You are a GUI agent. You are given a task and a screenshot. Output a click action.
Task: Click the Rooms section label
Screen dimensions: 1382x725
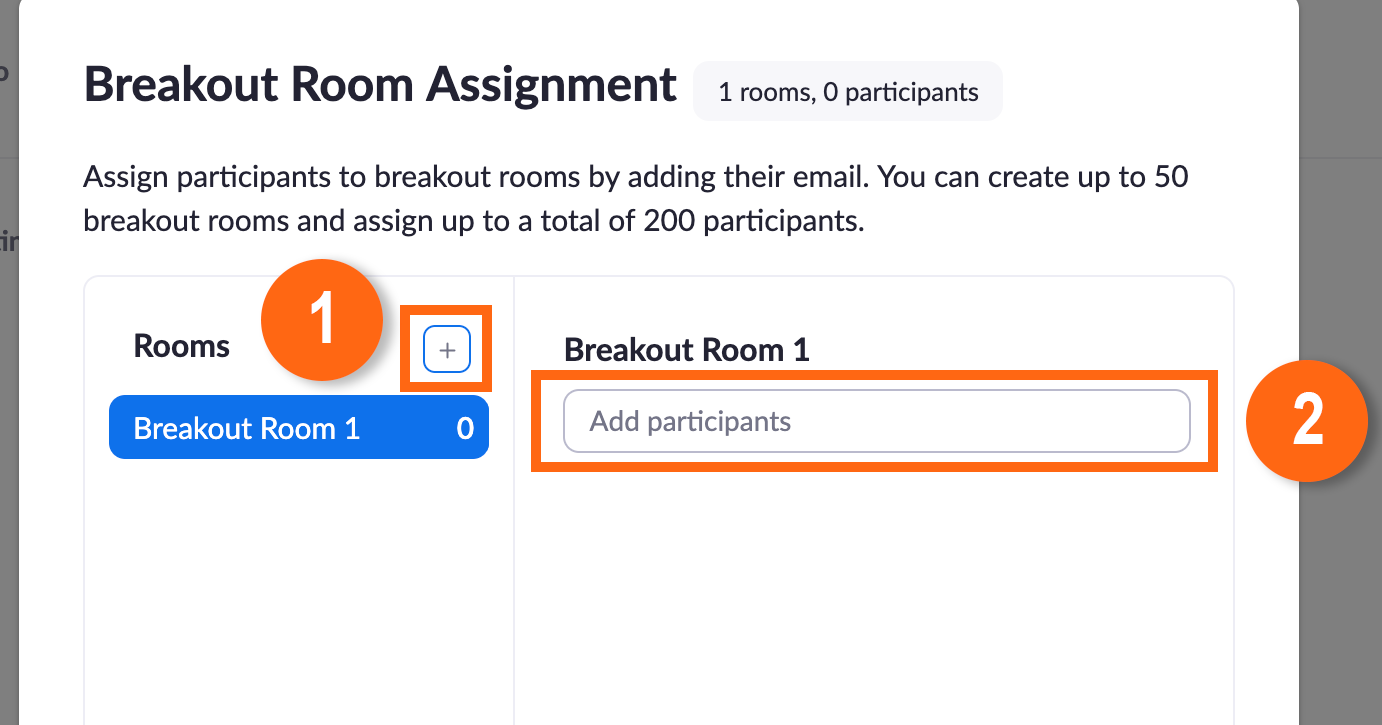[182, 347]
